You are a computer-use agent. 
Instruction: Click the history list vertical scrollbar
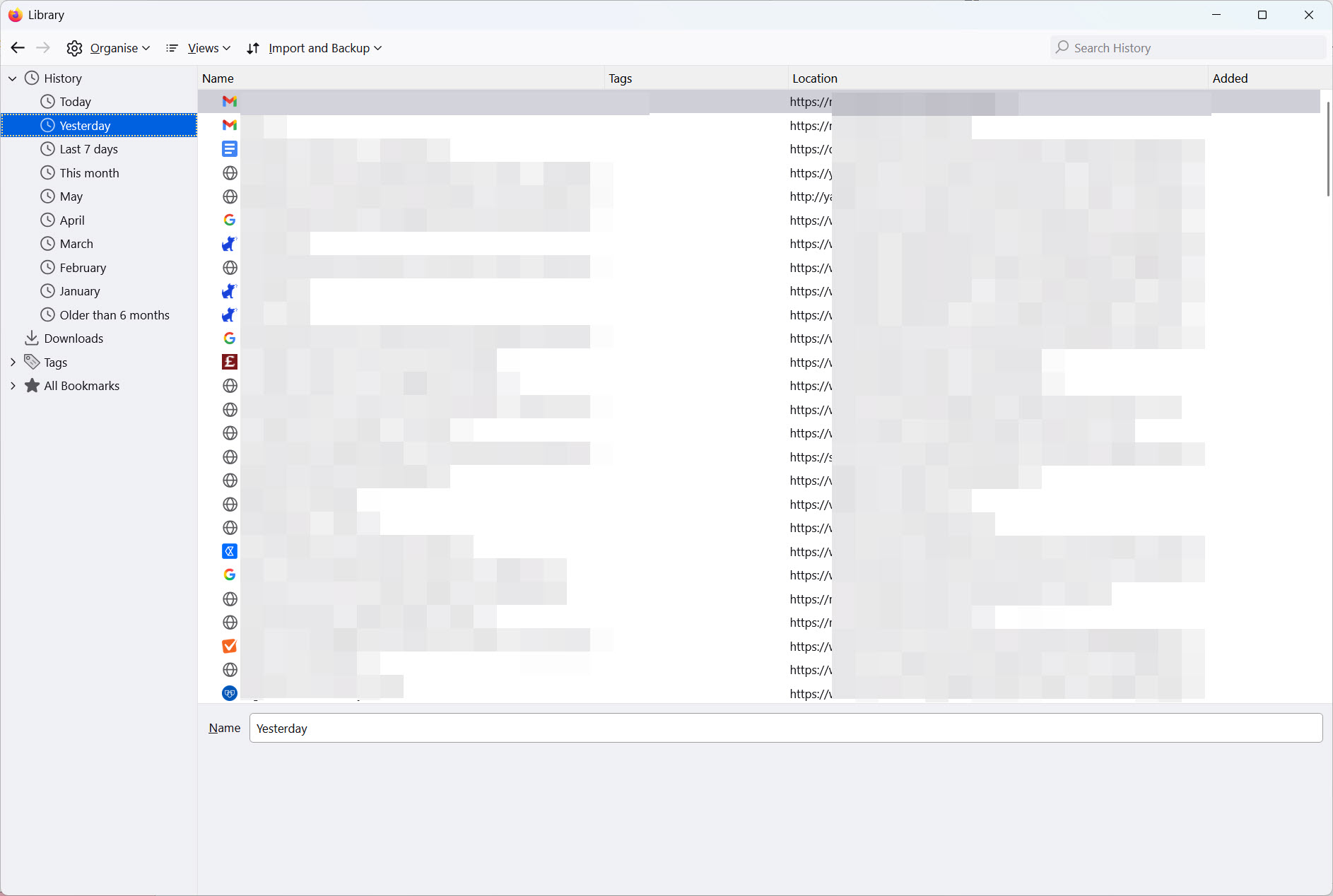pos(1328,148)
